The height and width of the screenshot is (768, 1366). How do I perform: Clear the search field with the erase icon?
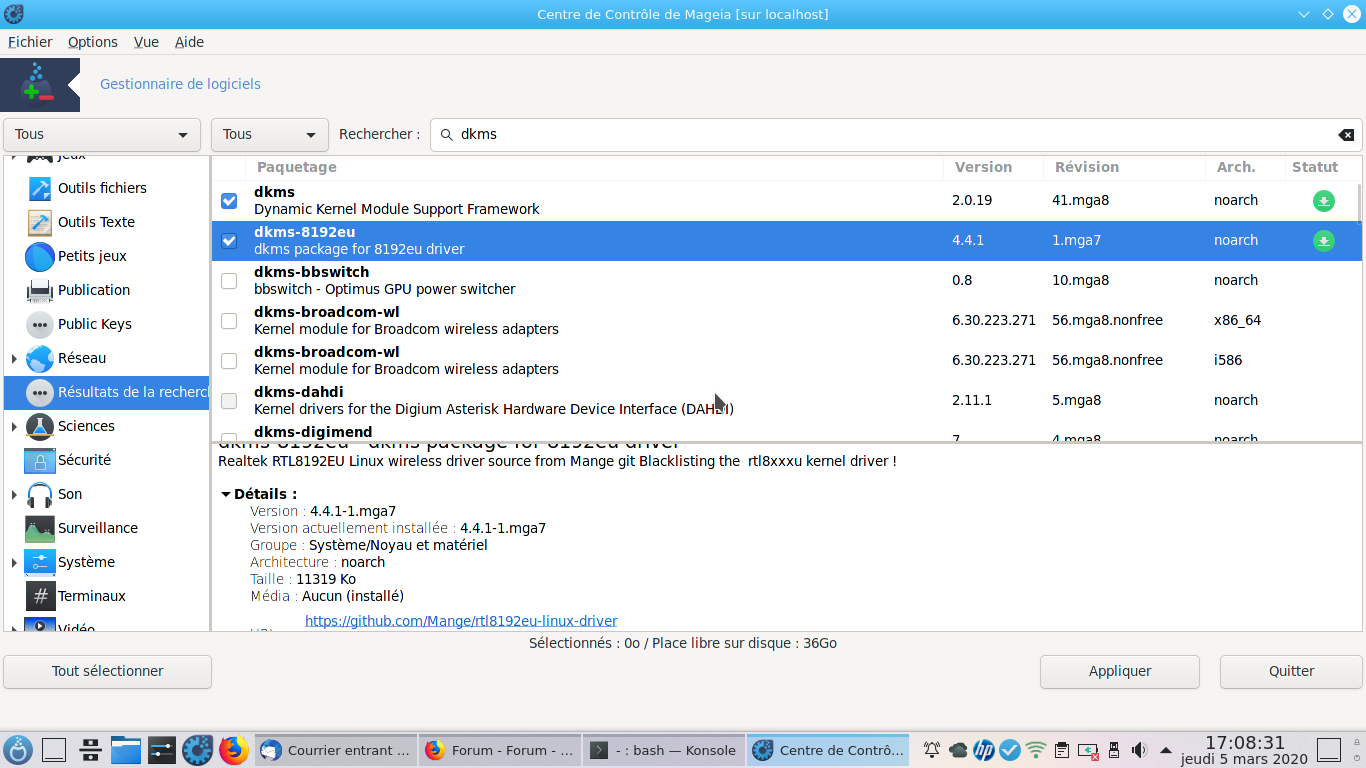[x=1346, y=134]
